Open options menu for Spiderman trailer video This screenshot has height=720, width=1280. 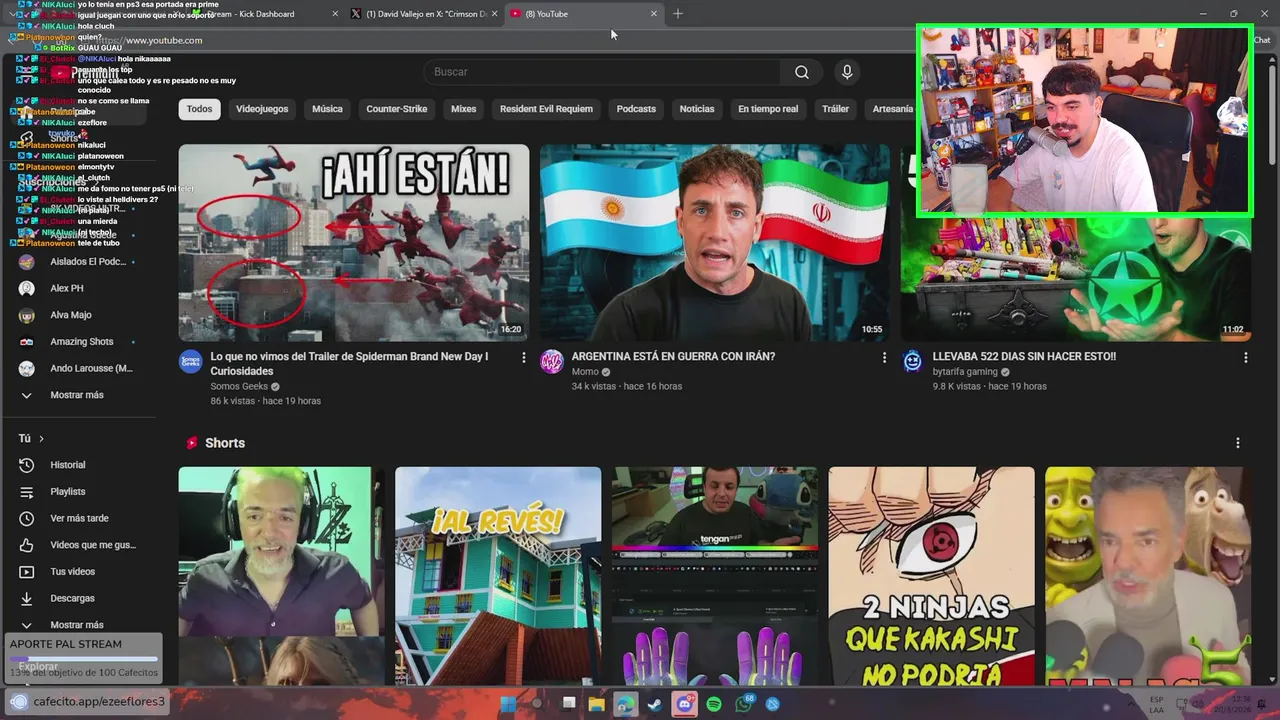pos(523,357)
